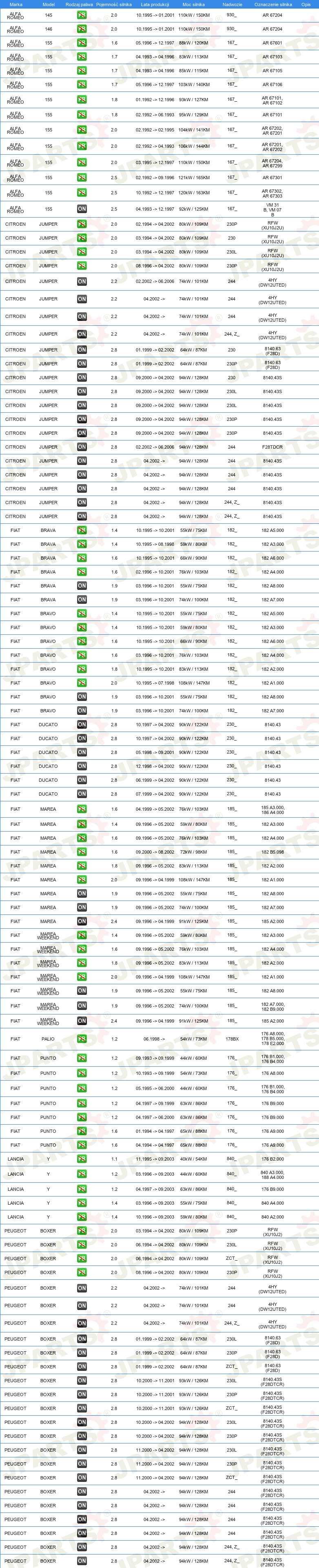Viewport: 319px width, 1568px height.
Task: Click engine code 'AR 67301'
Action: point(272,178)
